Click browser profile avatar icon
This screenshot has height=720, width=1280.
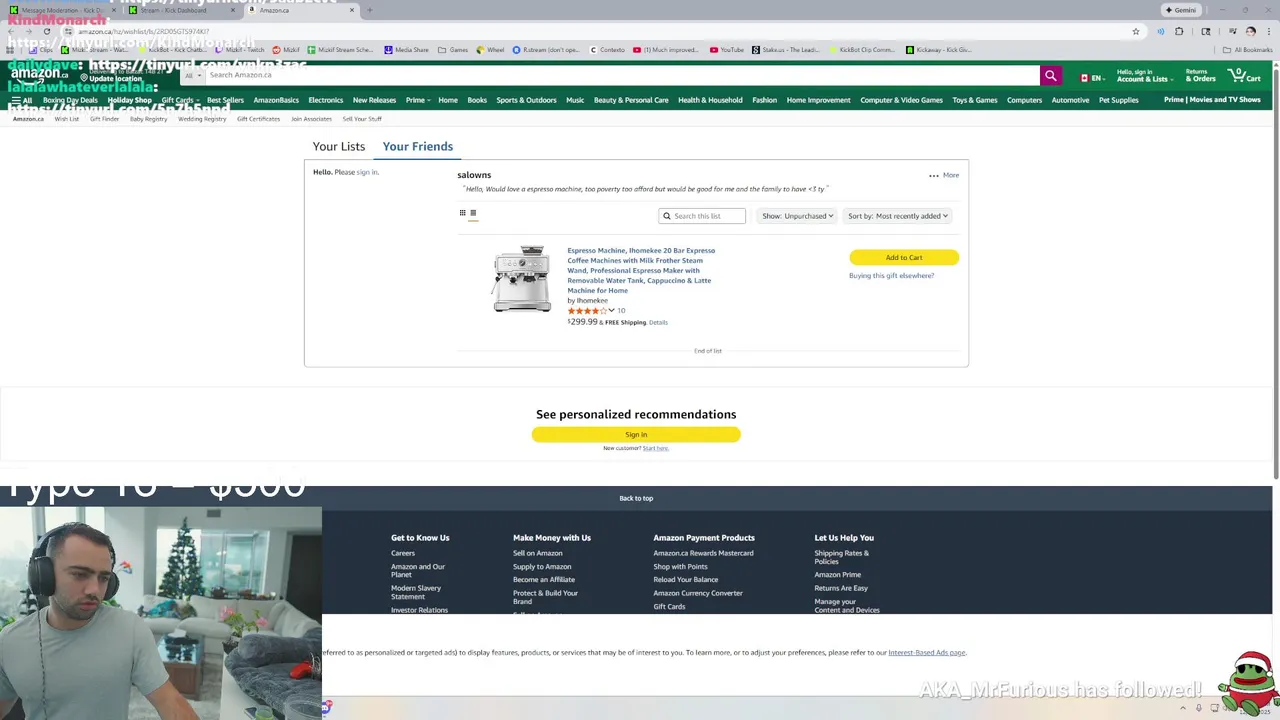click(x=1250, y=31)
